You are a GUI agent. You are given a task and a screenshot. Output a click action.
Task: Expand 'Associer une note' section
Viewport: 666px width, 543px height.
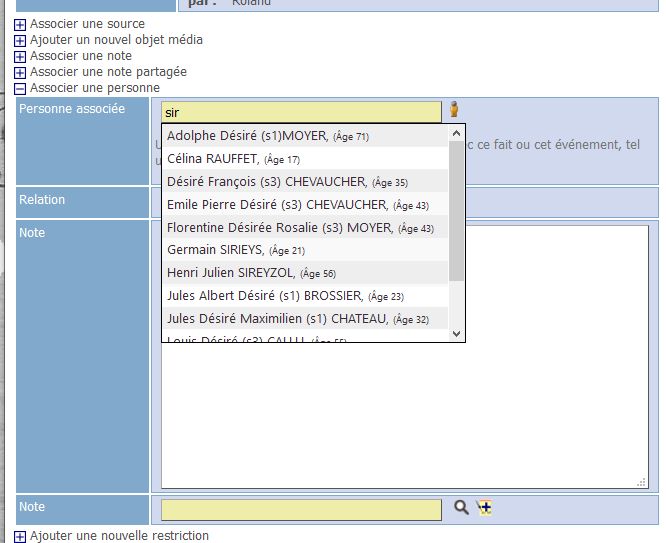[x=20, y=57]
